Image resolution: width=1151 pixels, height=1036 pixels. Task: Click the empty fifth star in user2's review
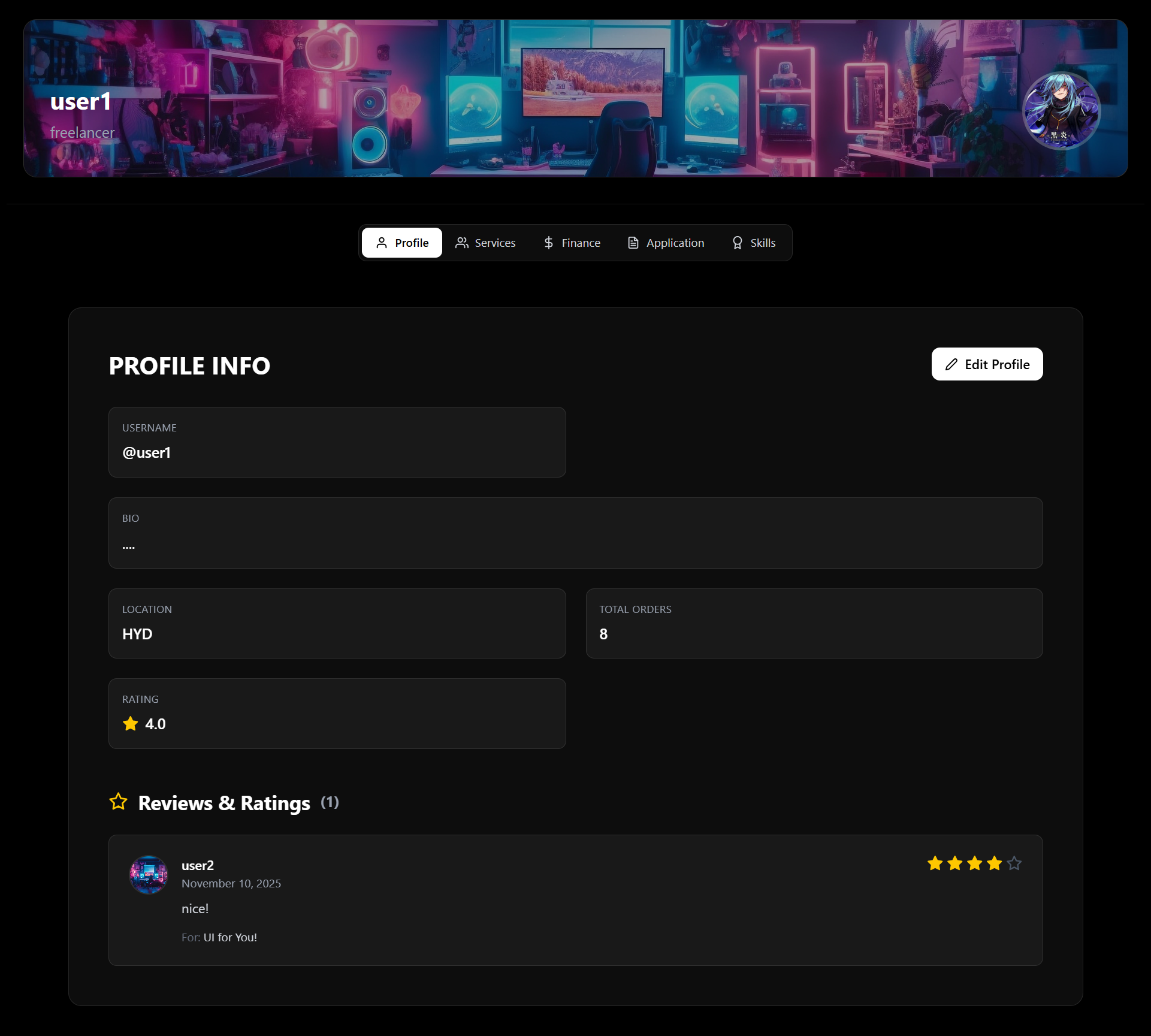pyautogui.click(x=1014, y=863)
